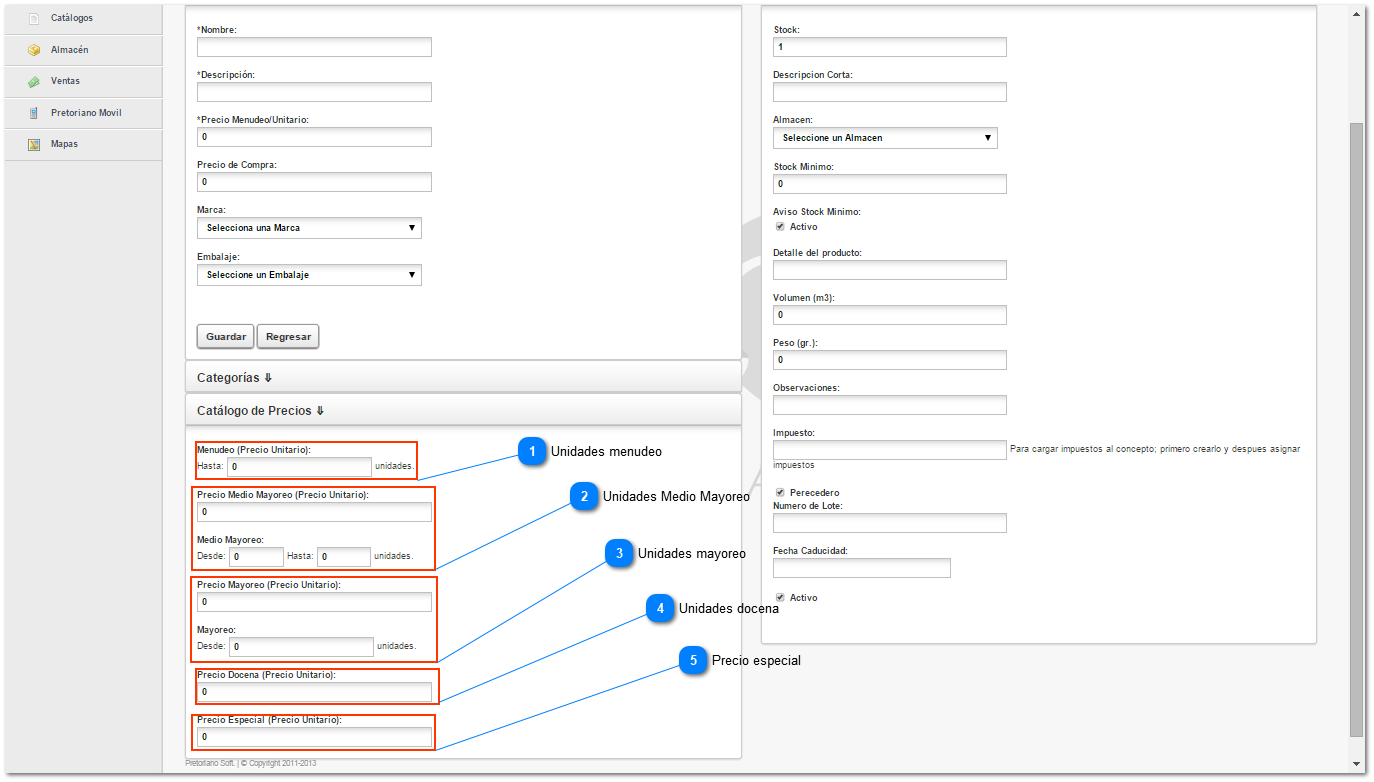The width and height of the screenshot is (1374, 782).
Task: Focus the Precio de Compra field
Action: click(x=314, y=182)
